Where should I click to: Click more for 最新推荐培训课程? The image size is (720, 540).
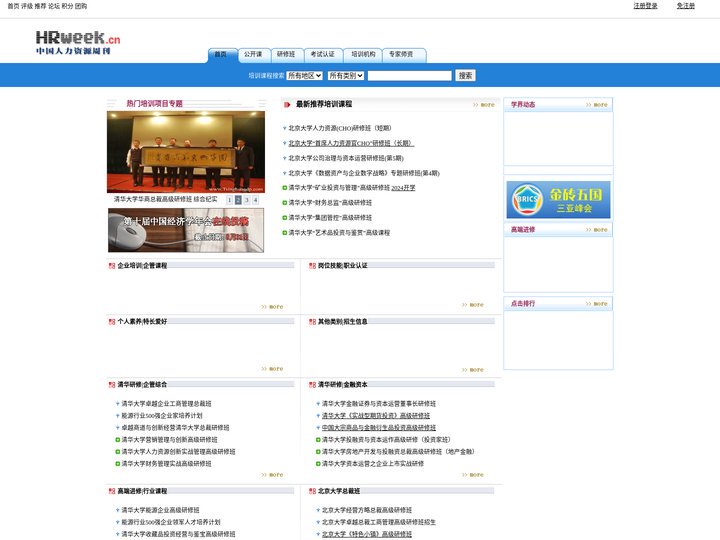(x=484, y=105)
